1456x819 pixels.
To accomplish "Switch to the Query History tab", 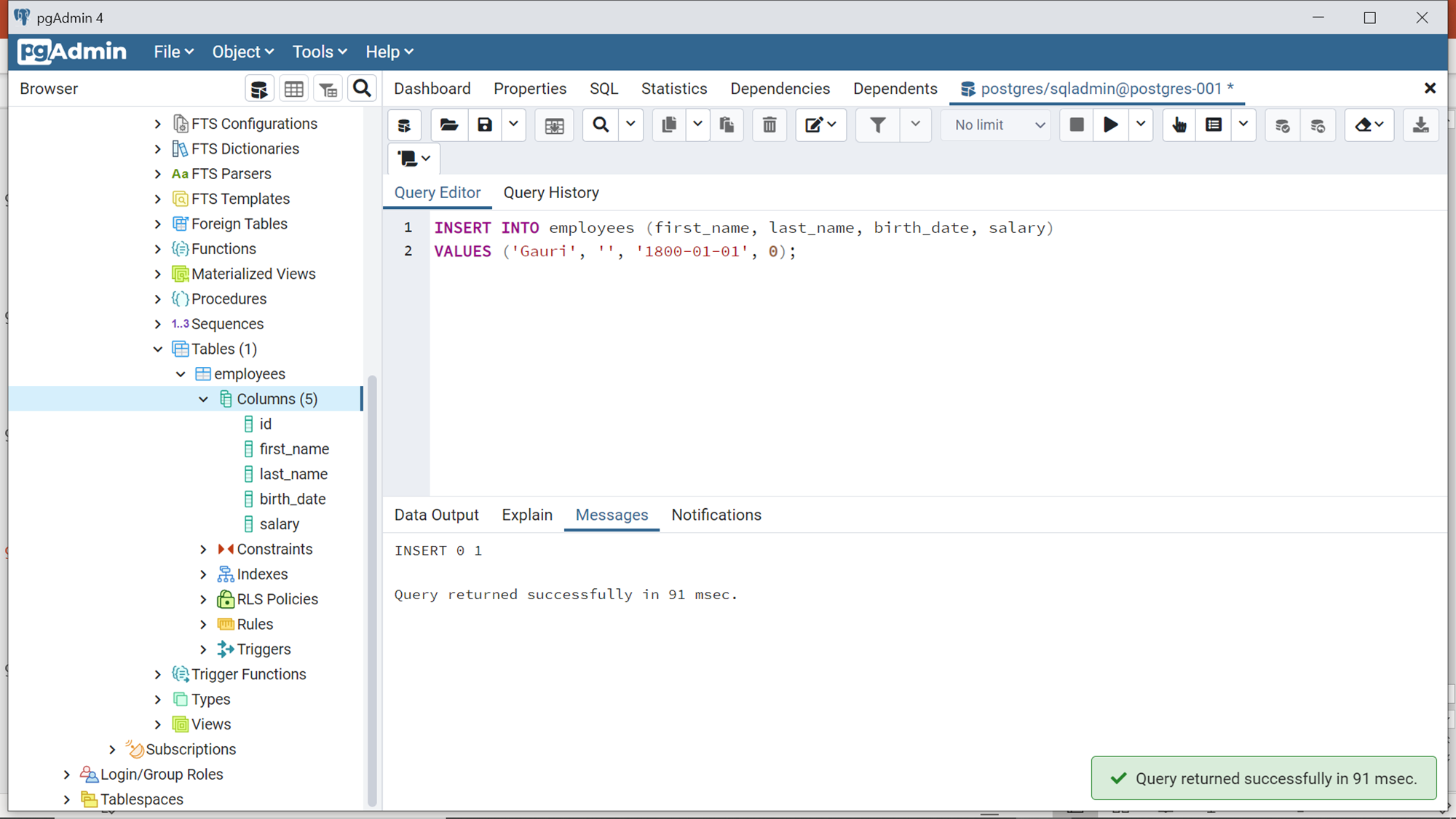I will tap(551, 193).
